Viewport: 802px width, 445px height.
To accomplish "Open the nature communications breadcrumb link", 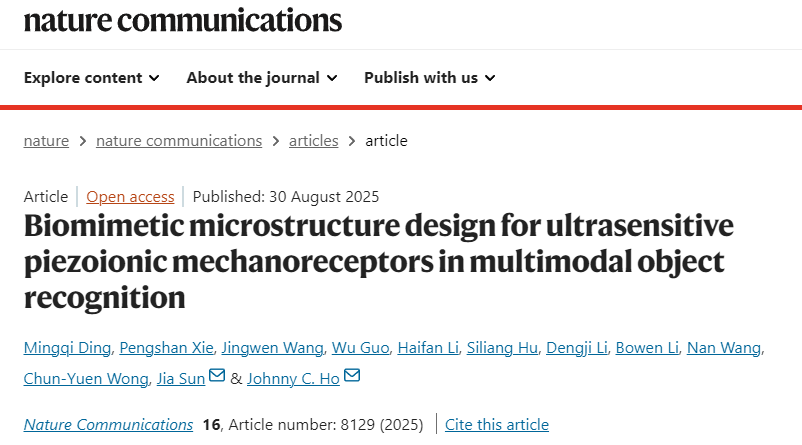I will [x=179, y=141].
